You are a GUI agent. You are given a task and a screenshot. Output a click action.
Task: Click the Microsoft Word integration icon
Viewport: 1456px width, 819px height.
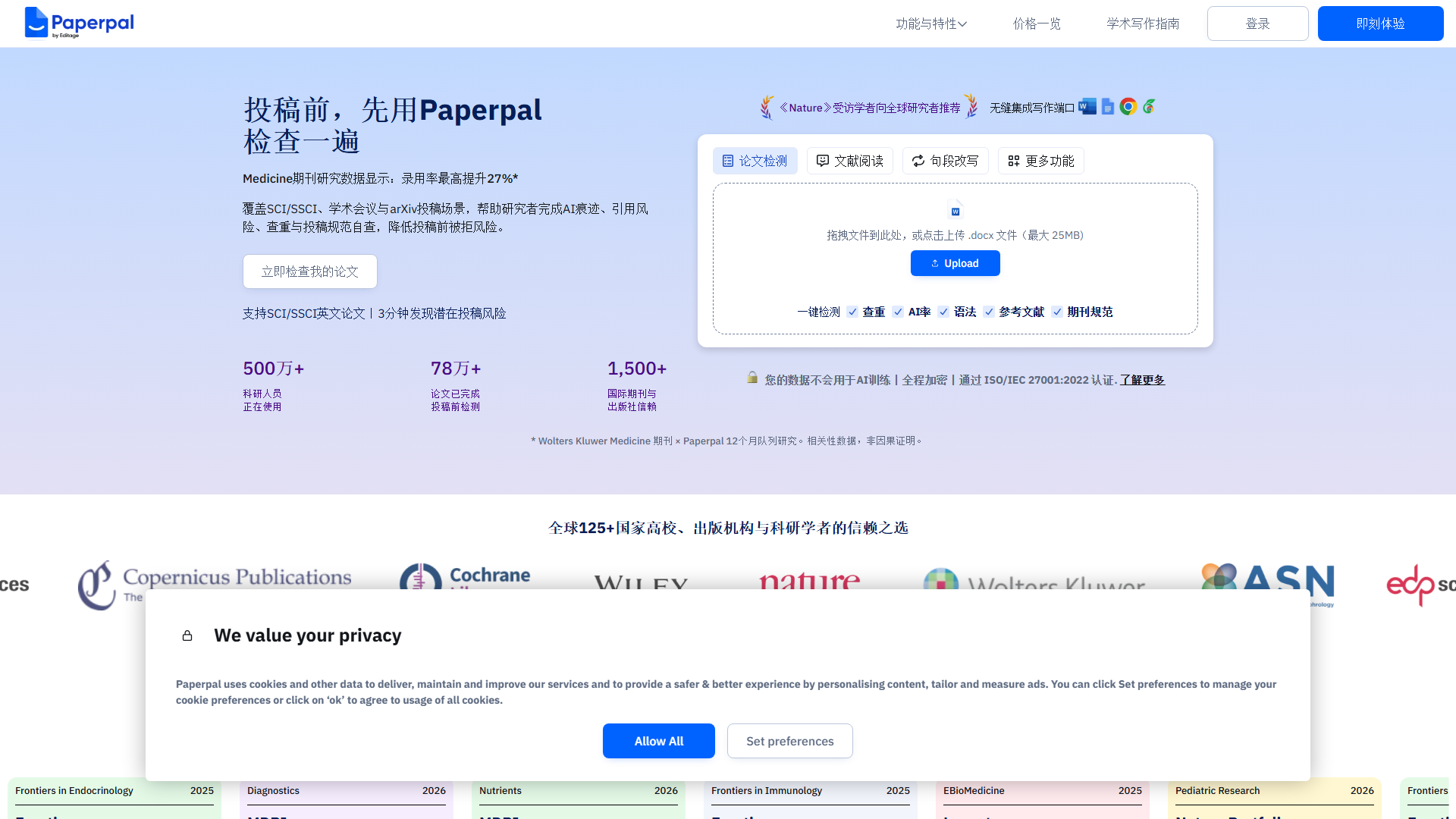pos(1087,107)
